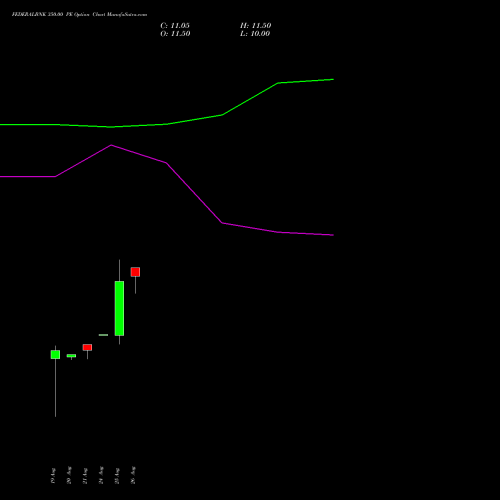Click the close value C: 11.05

[x=175, y=26]
